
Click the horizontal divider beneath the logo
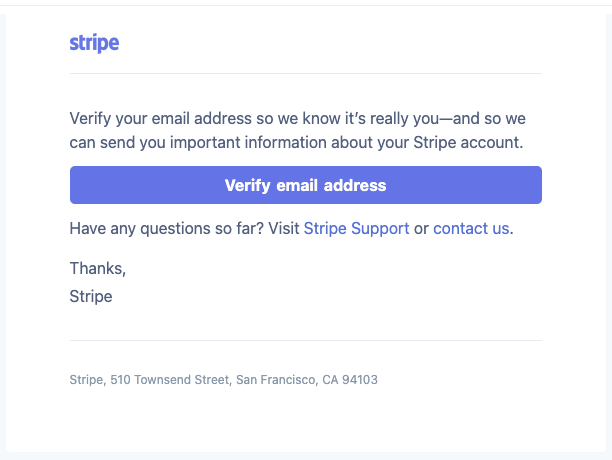click(x=306, y=73)
